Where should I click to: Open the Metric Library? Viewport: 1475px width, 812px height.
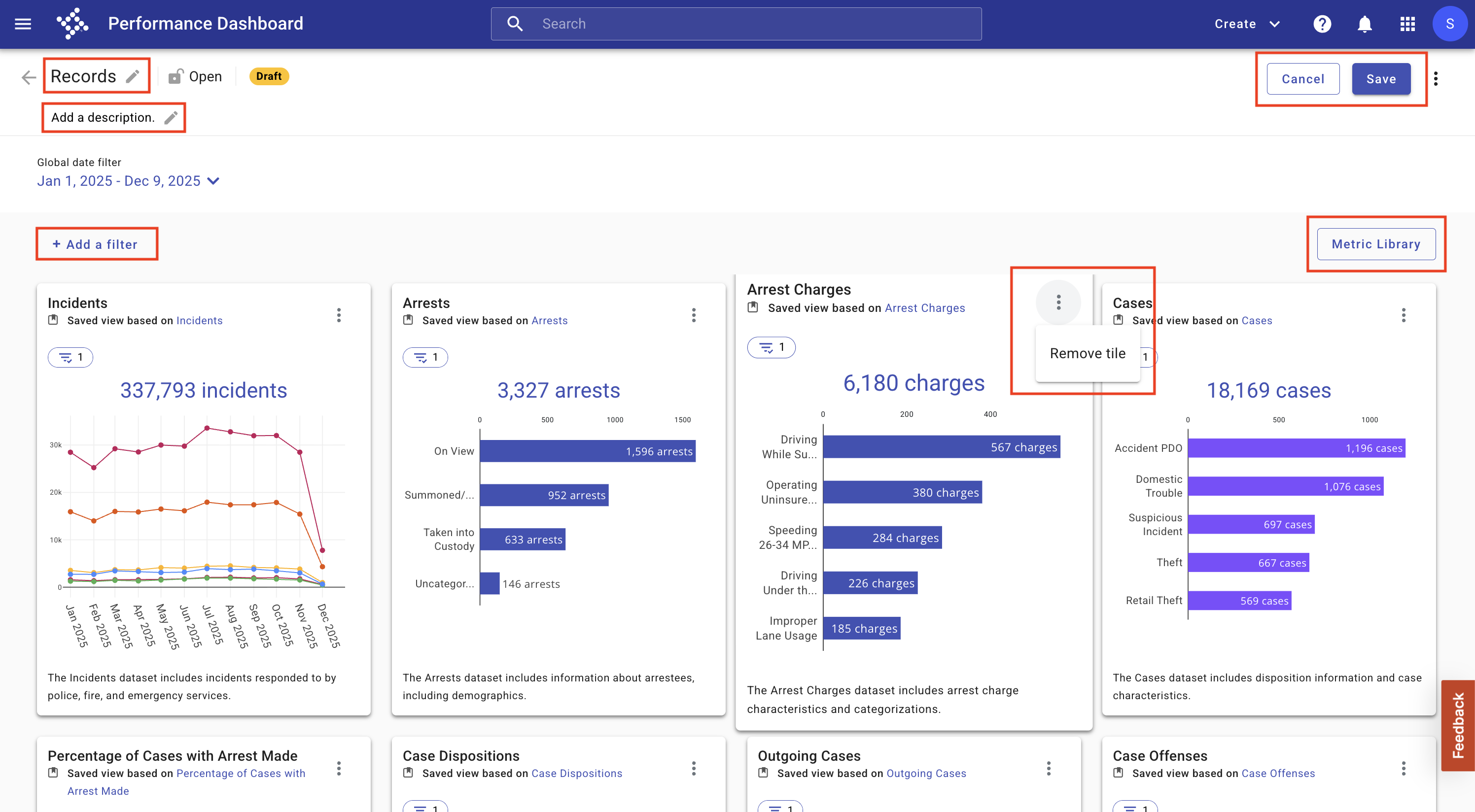(1376, 244)
